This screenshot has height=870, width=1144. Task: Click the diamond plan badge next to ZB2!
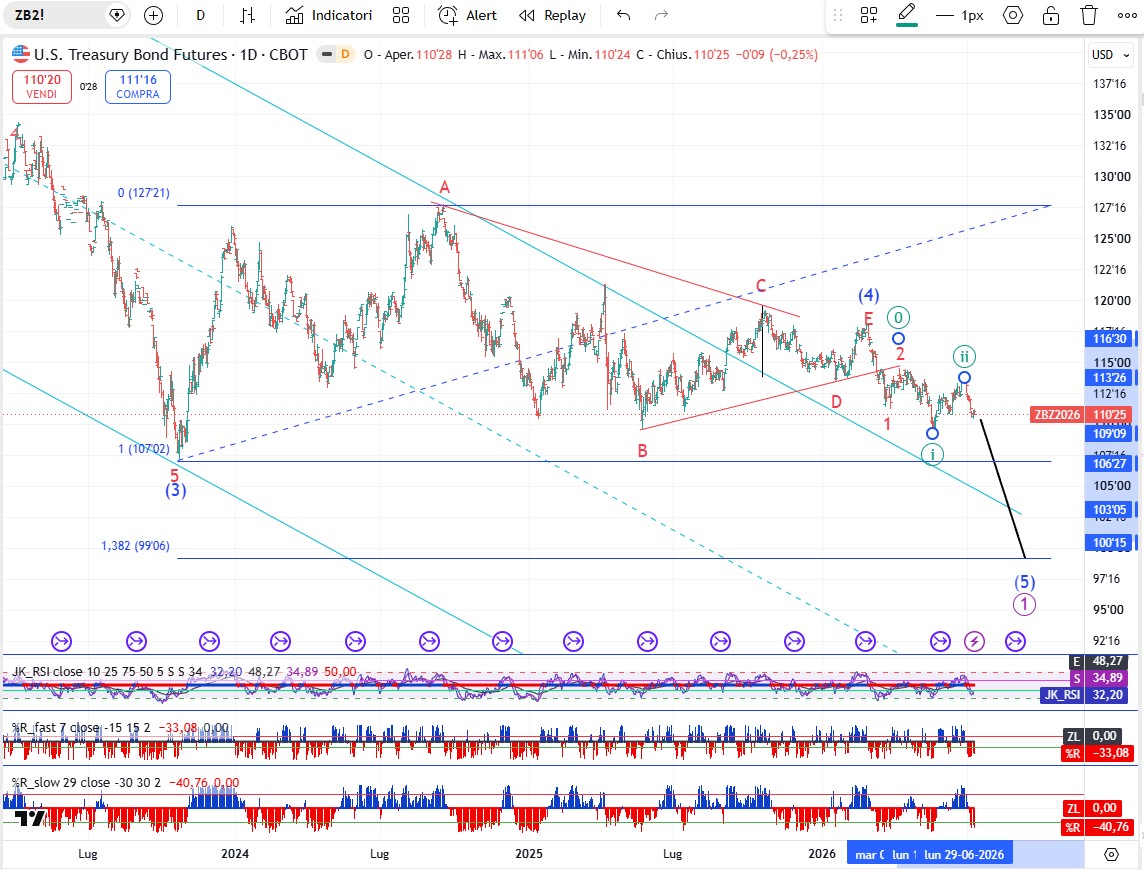[117, 15]
